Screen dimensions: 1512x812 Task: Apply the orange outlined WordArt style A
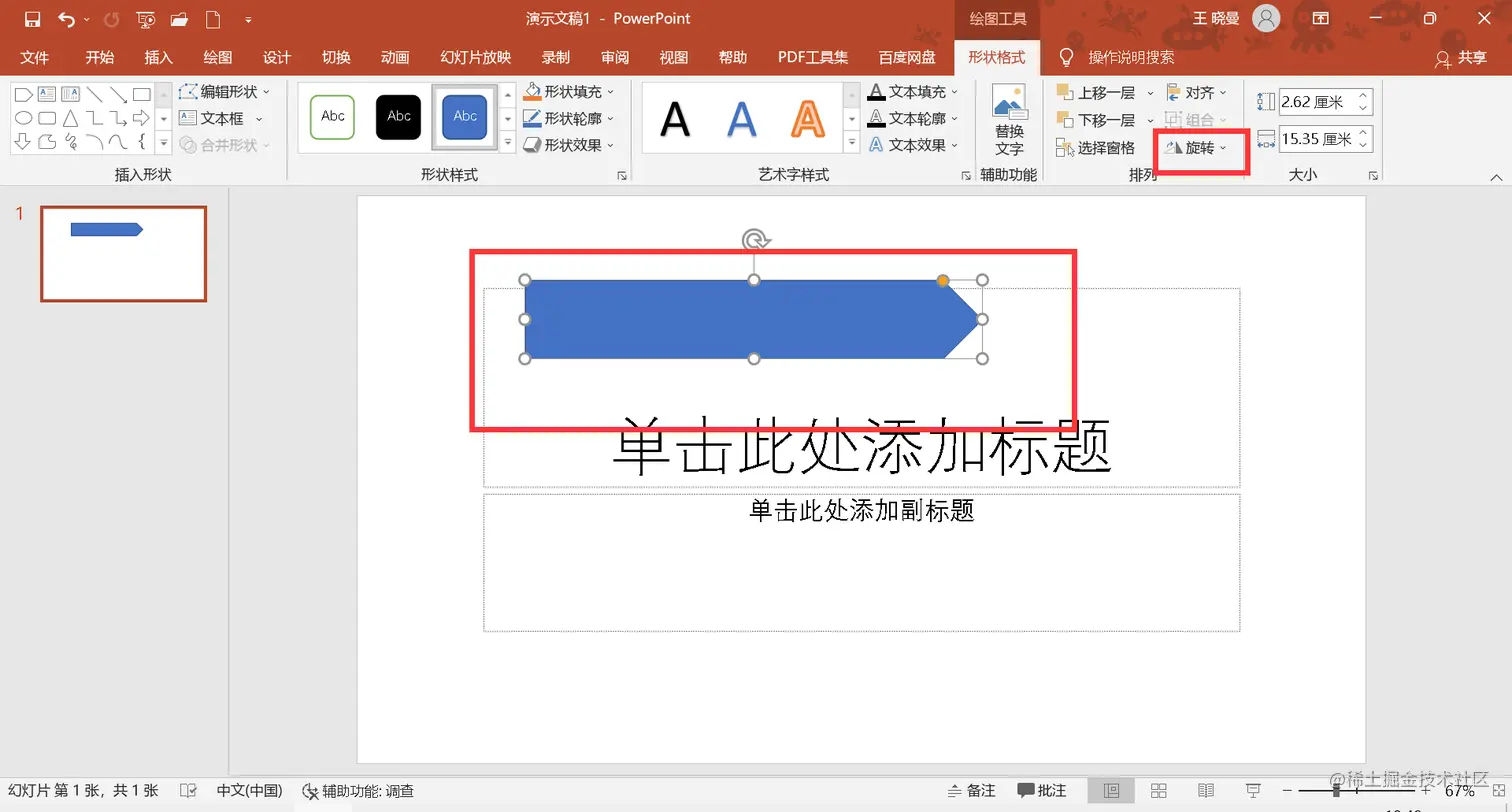pyautogui.click(x=807, y=120)
